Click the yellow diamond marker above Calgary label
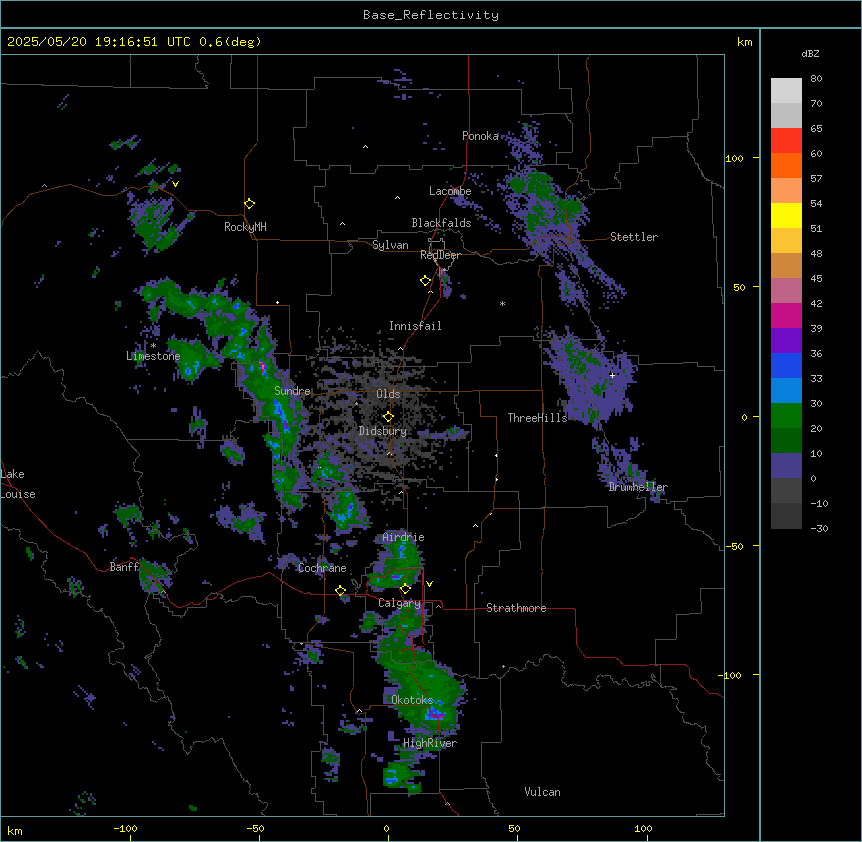 click(x=405, y=589)
